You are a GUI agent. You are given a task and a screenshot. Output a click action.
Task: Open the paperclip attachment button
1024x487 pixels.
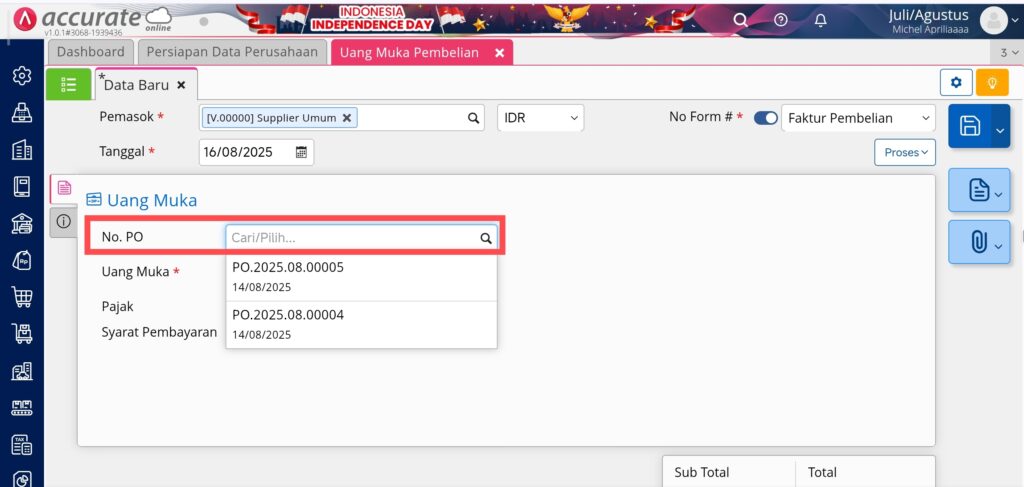(x=979, y=242)
